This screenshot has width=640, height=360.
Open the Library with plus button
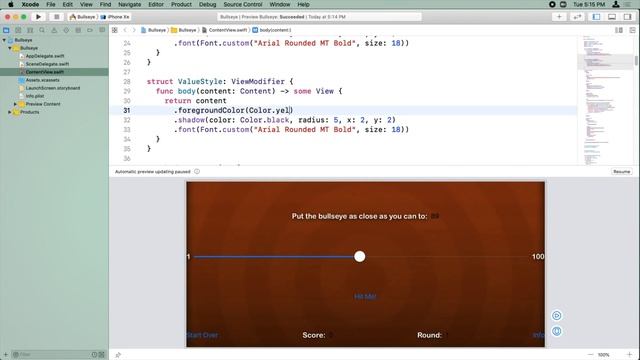(559, 17)
